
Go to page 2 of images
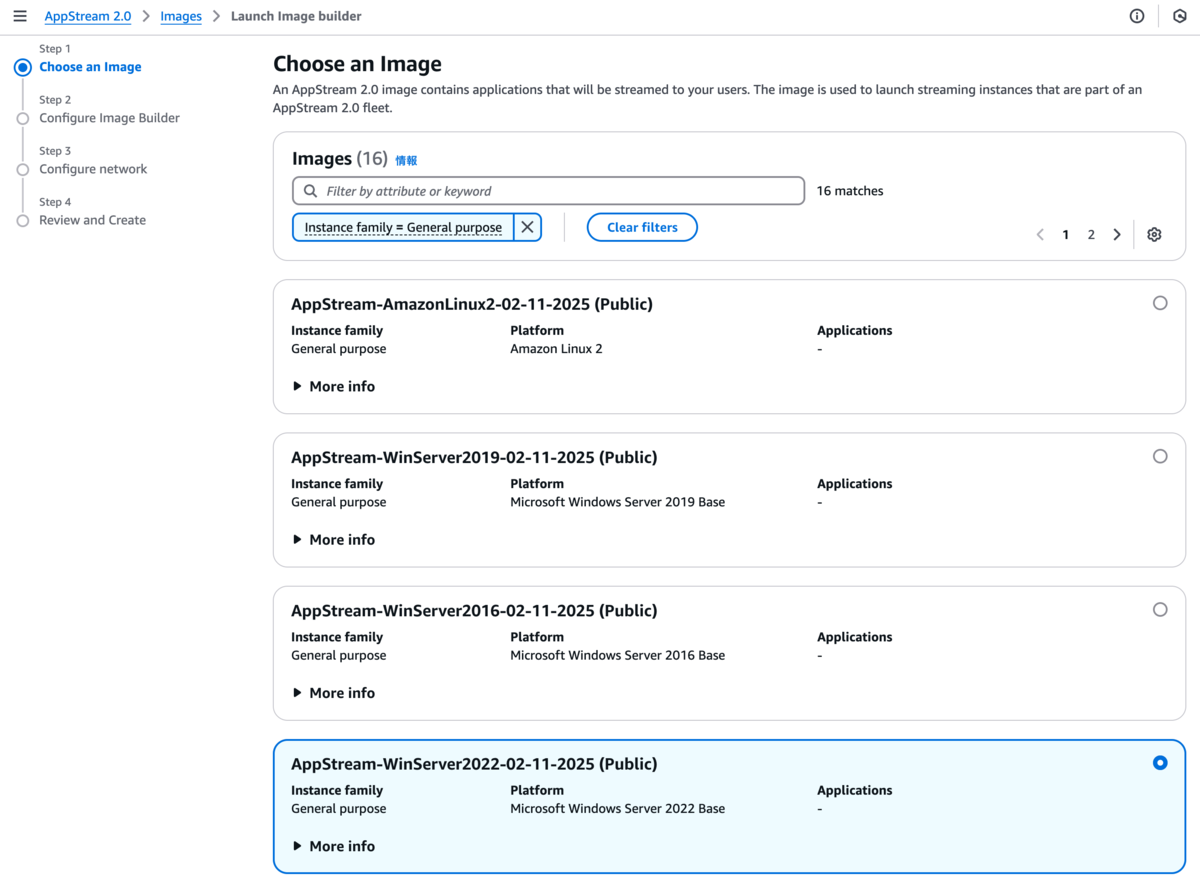click(1091, 234)
